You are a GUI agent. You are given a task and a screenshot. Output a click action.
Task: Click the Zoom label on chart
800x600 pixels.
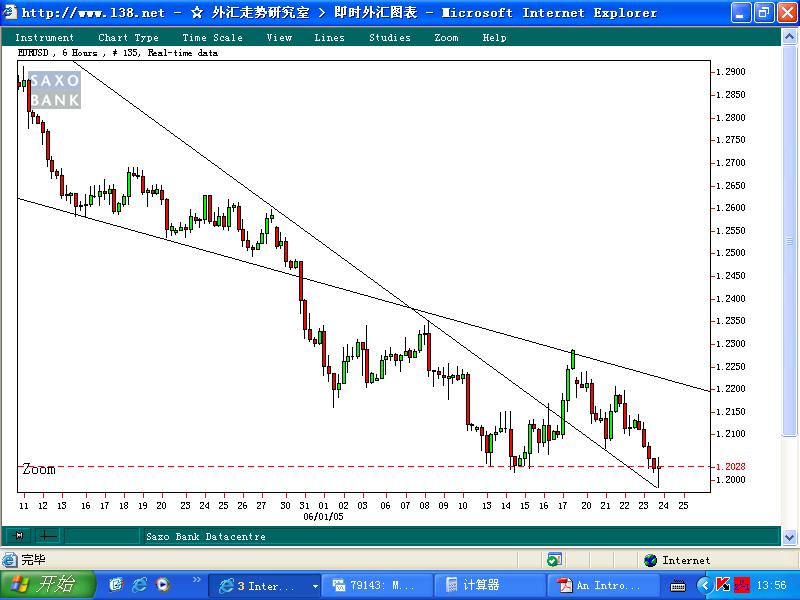39,469
